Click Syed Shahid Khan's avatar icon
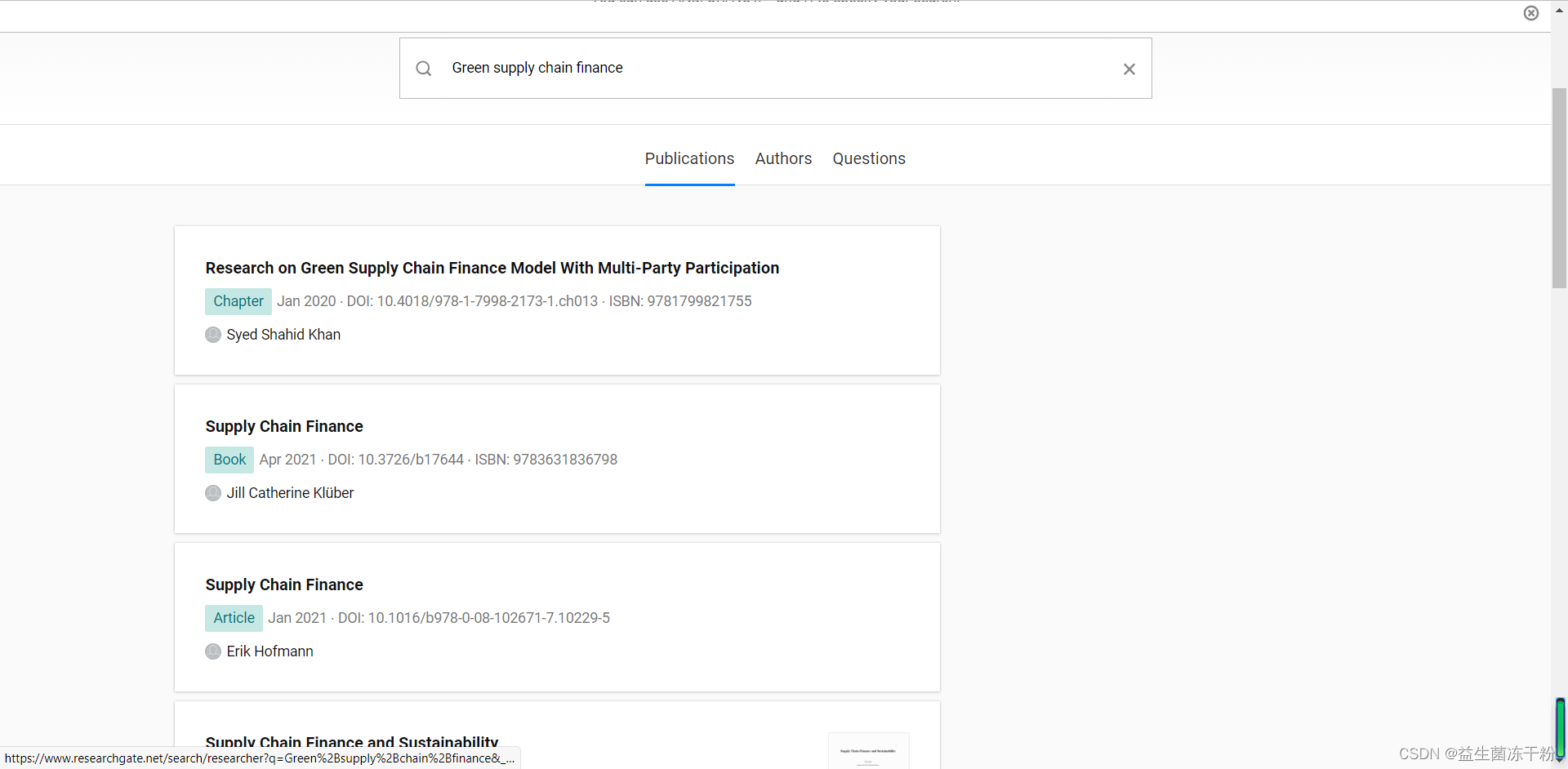This screenshot has height=769, width=1568. [213, 335]
